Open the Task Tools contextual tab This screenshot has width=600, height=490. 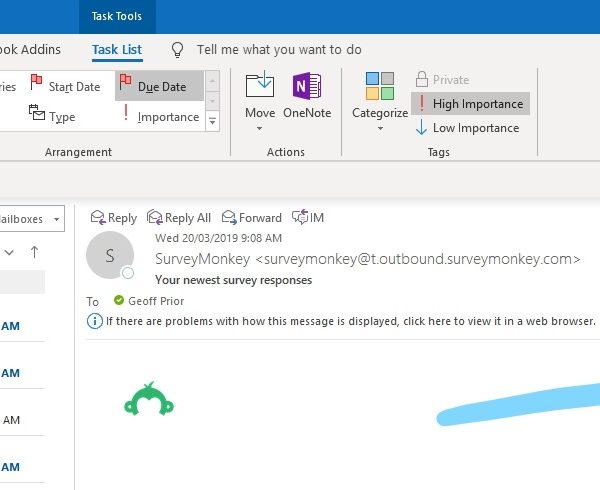click(117, 16)
